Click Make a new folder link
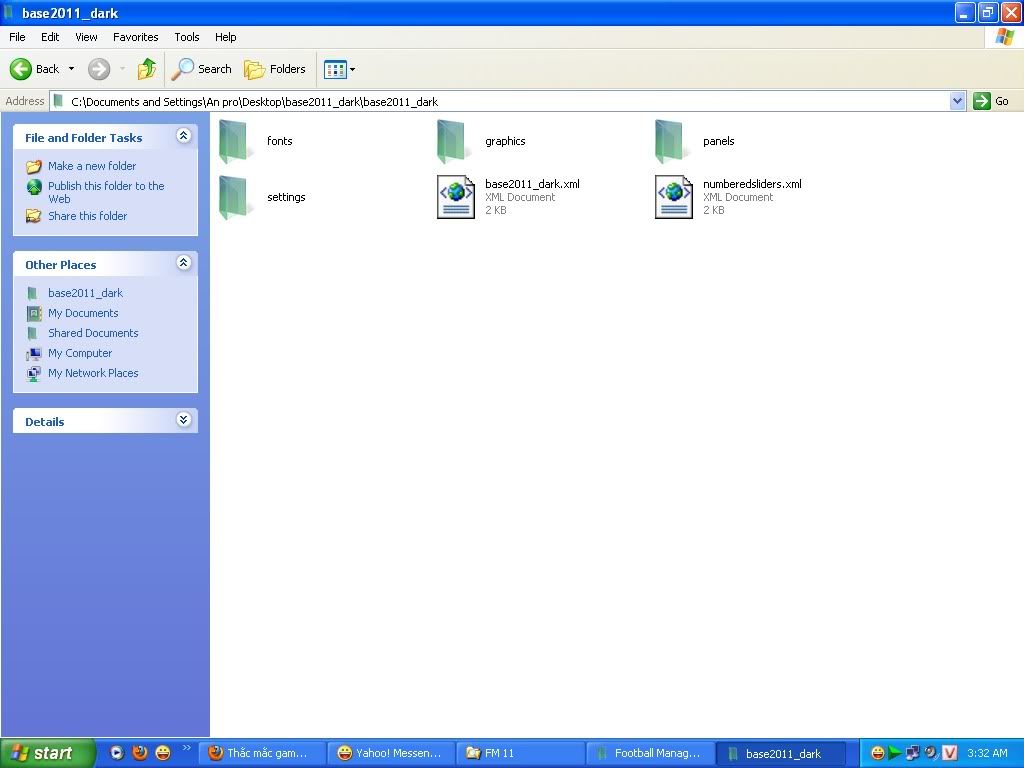This screenshot has width=1024, height=768. click(92, 166)
